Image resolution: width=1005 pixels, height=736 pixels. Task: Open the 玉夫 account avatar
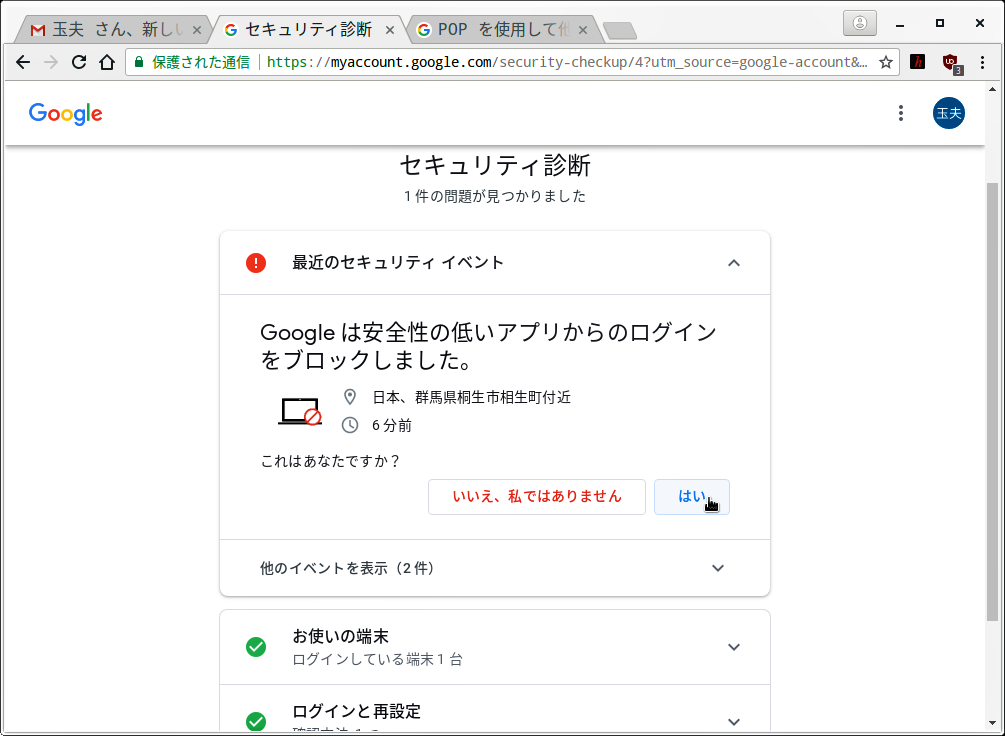coord(949,113)
